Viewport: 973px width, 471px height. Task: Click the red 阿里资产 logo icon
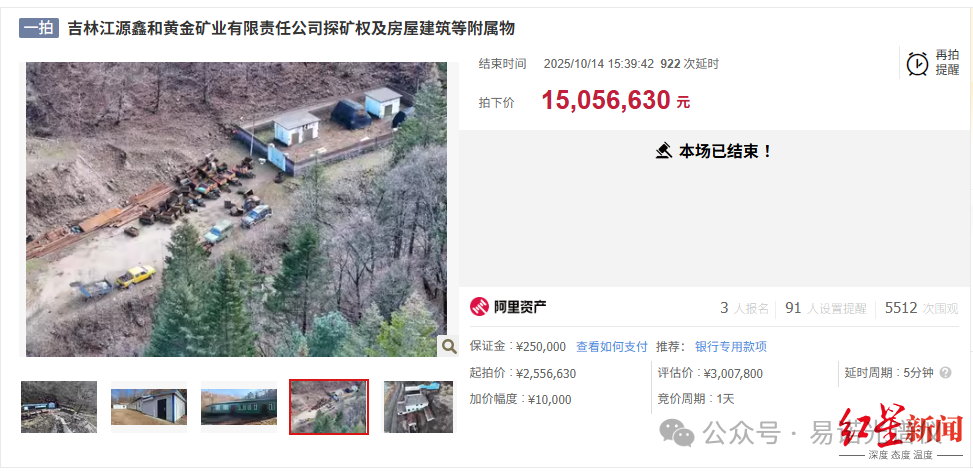[479, 307]
